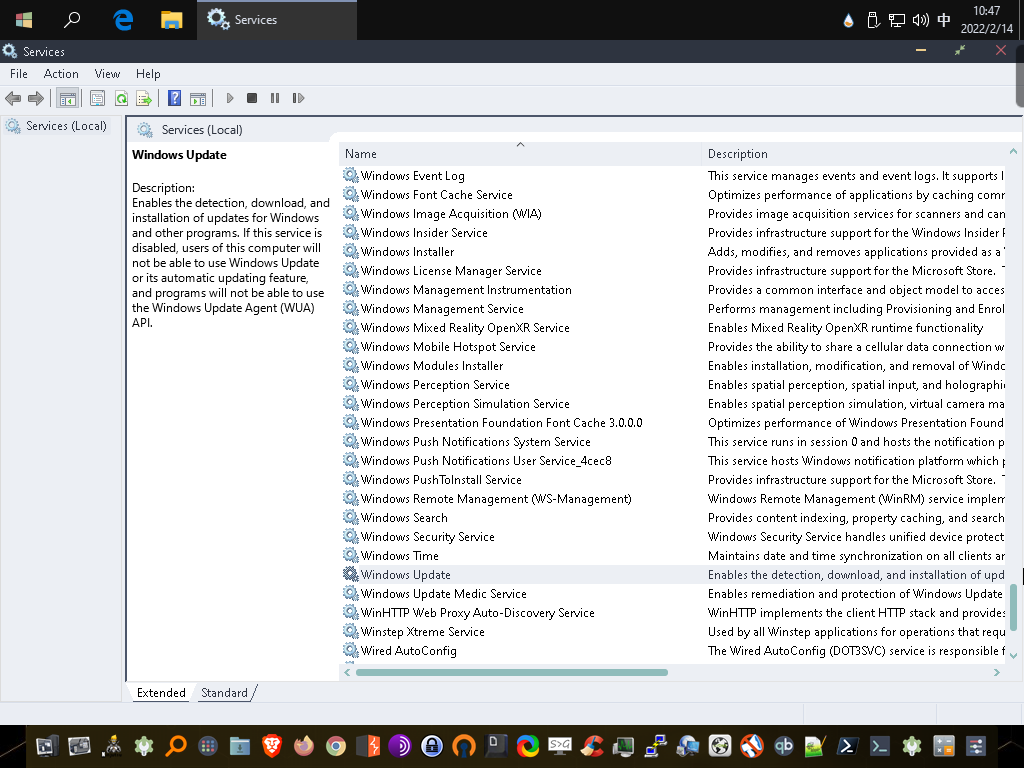The height and width of the screenshot is (768, 1024).
Task: Select Winstep Xtreme Service row
Action: [x=673, y=632]
